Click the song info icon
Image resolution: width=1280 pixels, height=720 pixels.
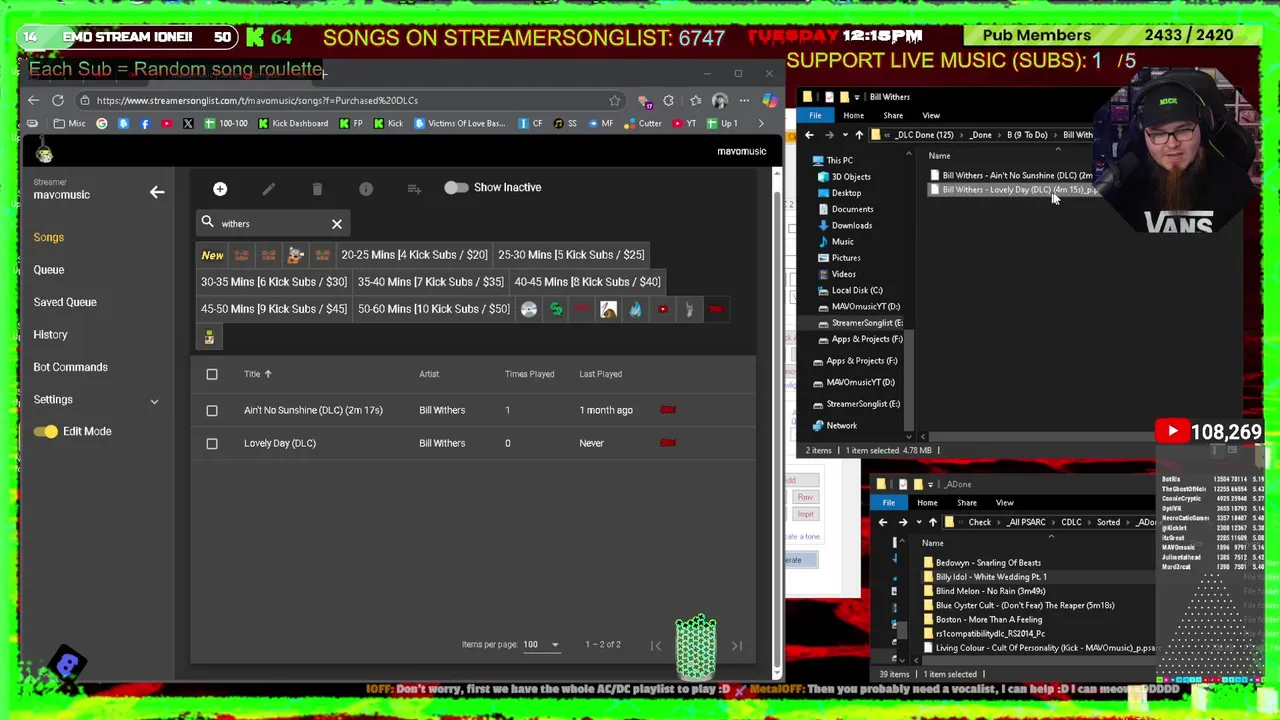(x=366, y=189)
